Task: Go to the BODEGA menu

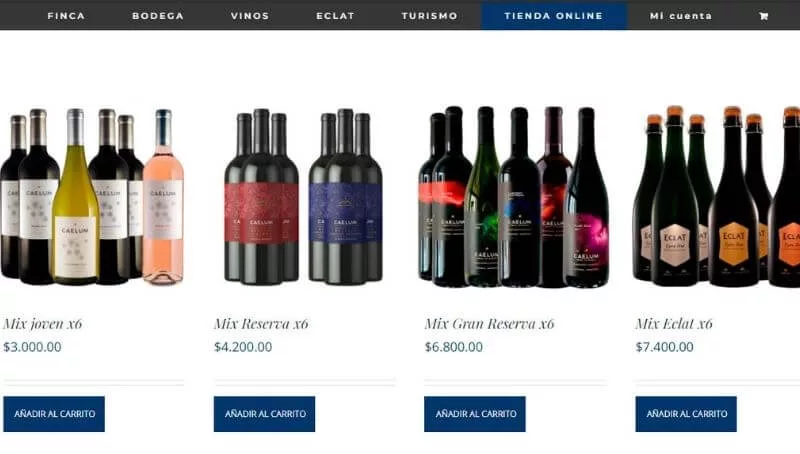Action: (158, 16)
